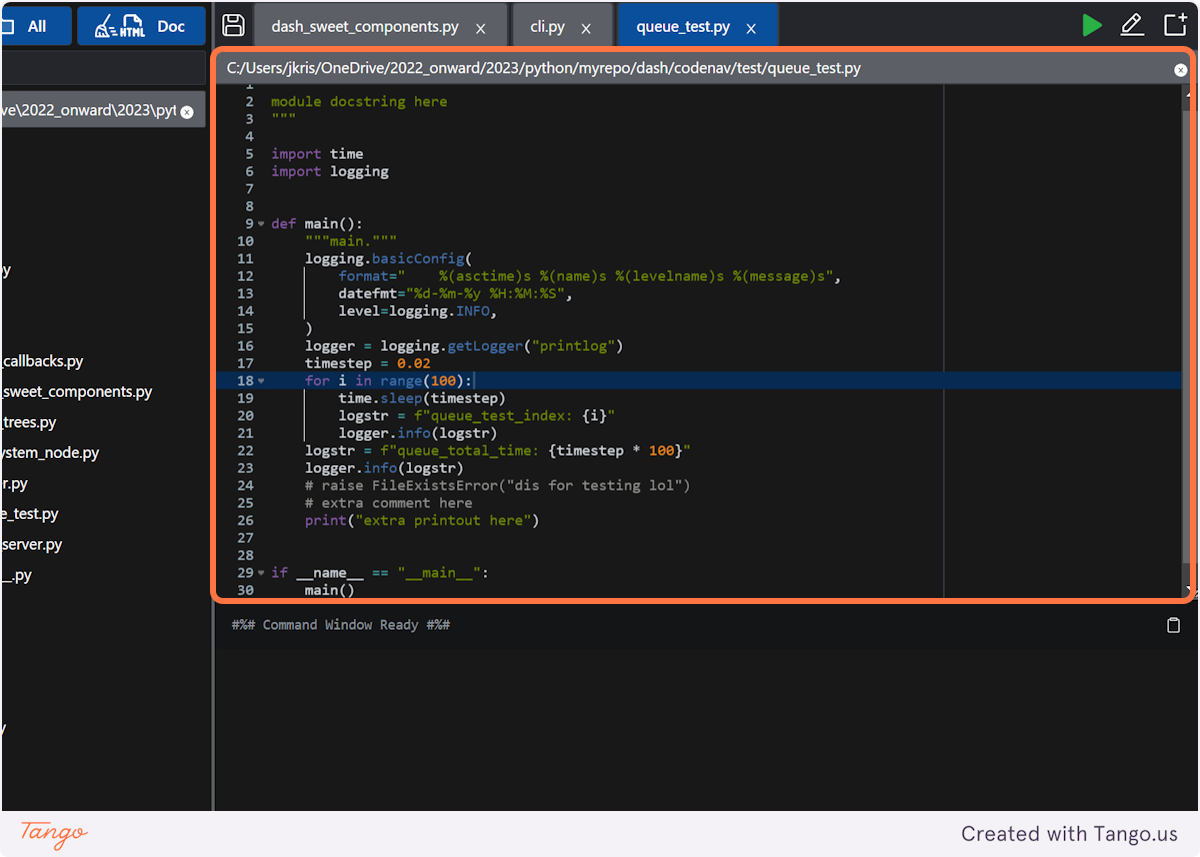Click the 'Command Window Ready' text
1200x857 pixels.
(340, 625)
